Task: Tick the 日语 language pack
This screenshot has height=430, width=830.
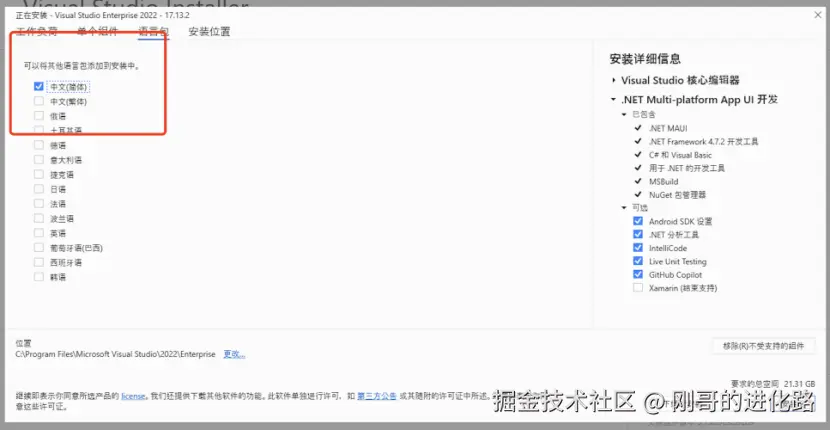Action: [x=39, y=189]
